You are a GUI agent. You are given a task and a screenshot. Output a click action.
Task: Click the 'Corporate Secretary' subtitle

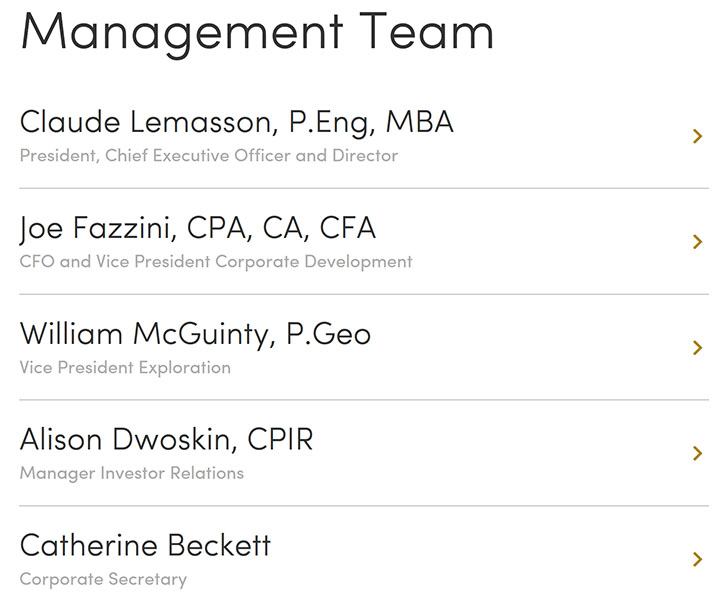(103, 579)
